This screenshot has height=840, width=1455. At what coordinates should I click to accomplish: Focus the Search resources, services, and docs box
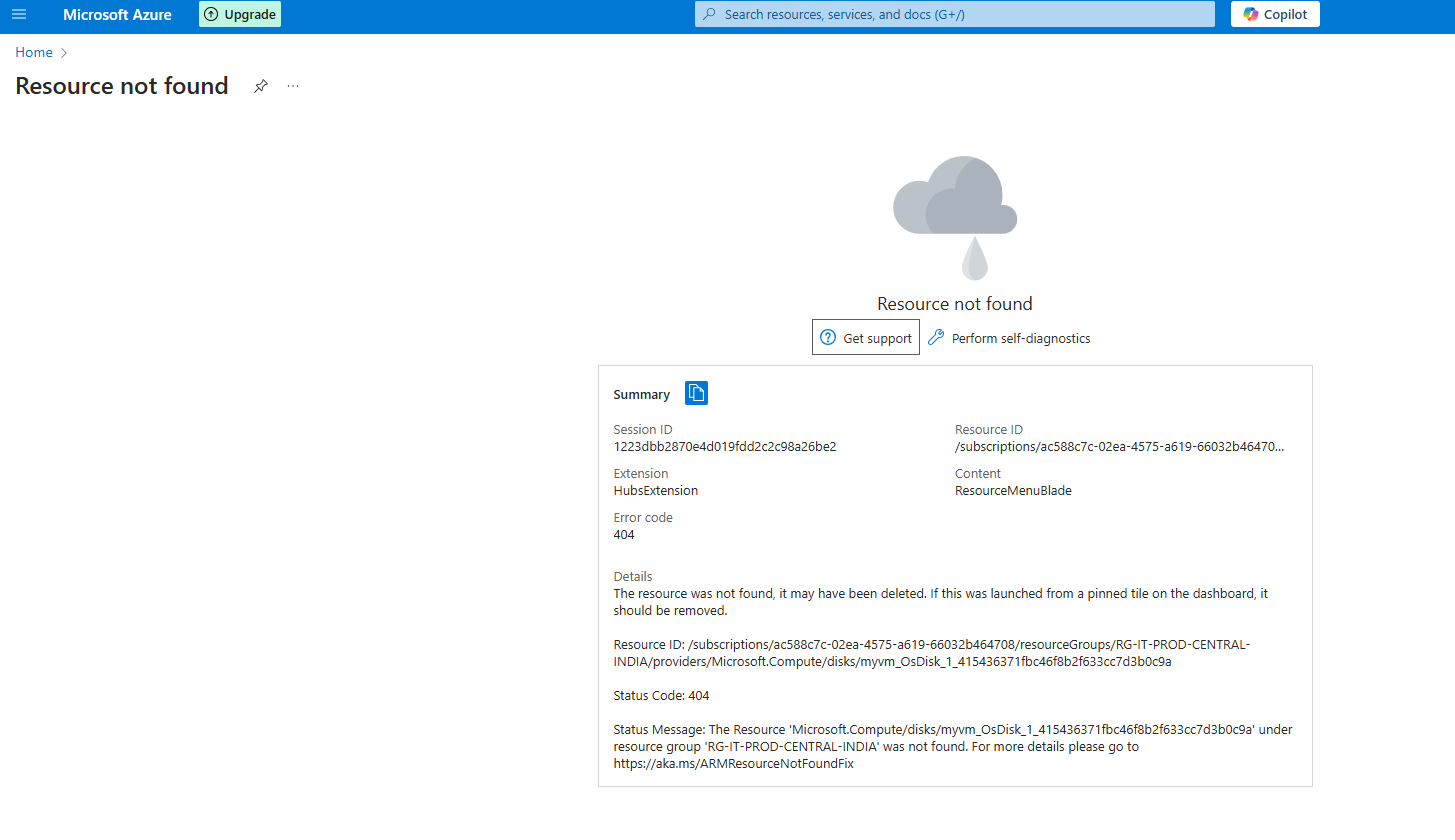coord(955,14)
